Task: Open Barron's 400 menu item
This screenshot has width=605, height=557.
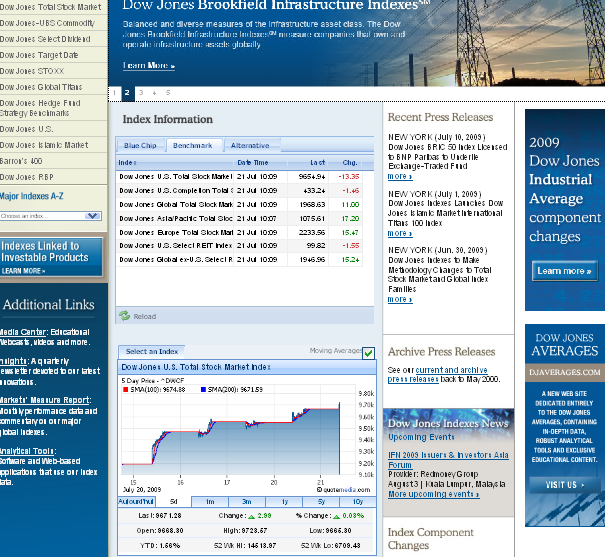Action: (21, 161)
